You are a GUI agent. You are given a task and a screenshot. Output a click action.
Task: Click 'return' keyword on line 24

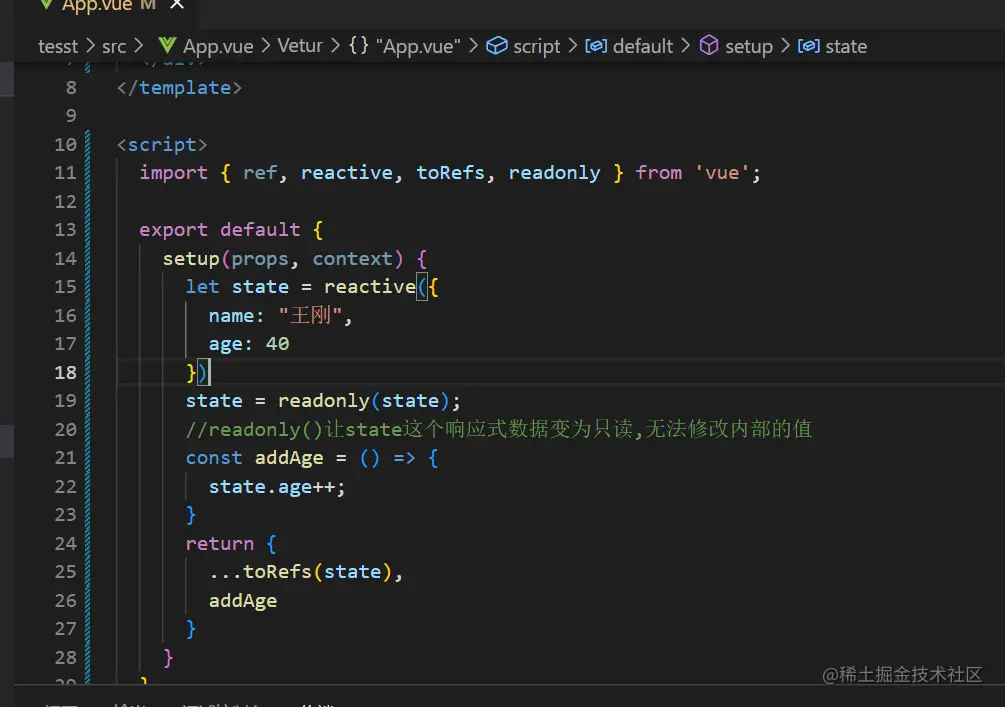220,544
